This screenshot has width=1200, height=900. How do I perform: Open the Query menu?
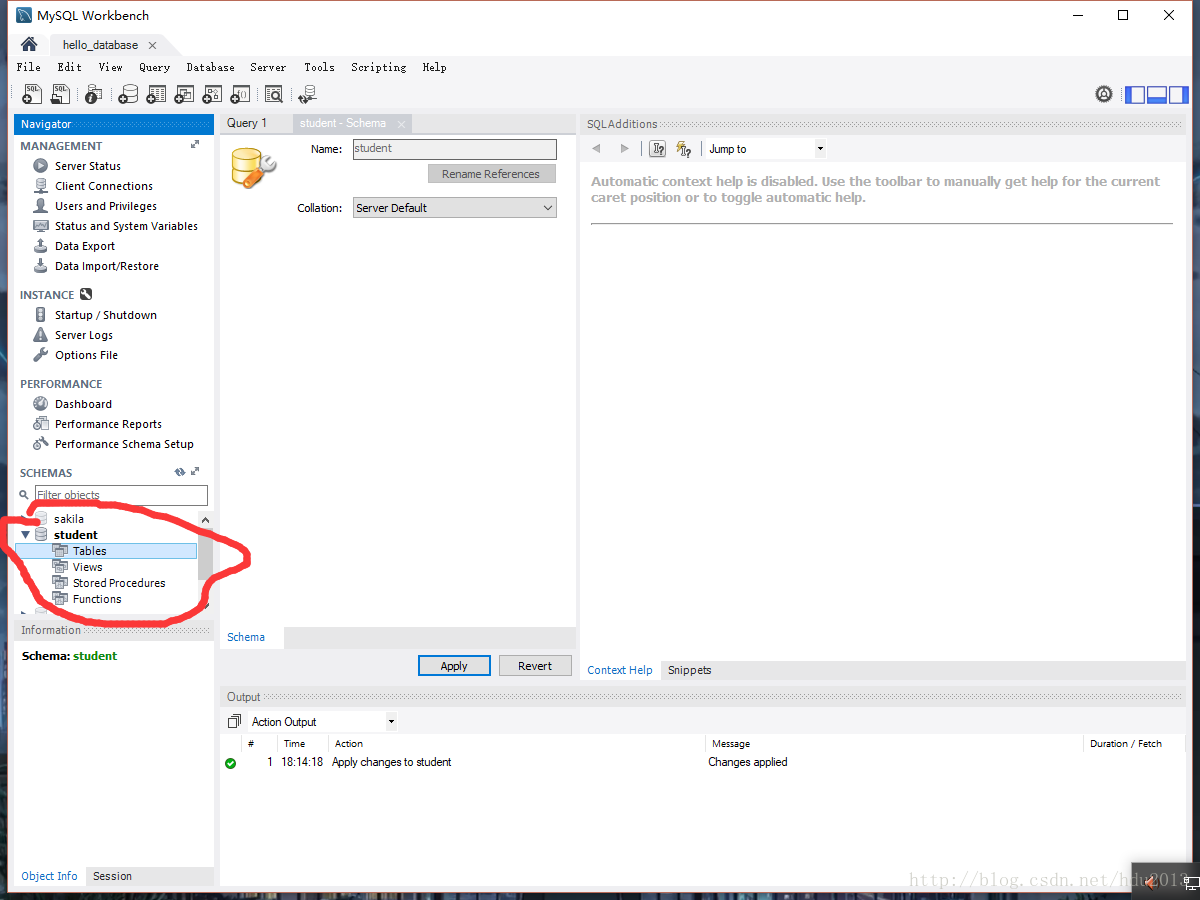pyautogui.click(x=155, y=67)
